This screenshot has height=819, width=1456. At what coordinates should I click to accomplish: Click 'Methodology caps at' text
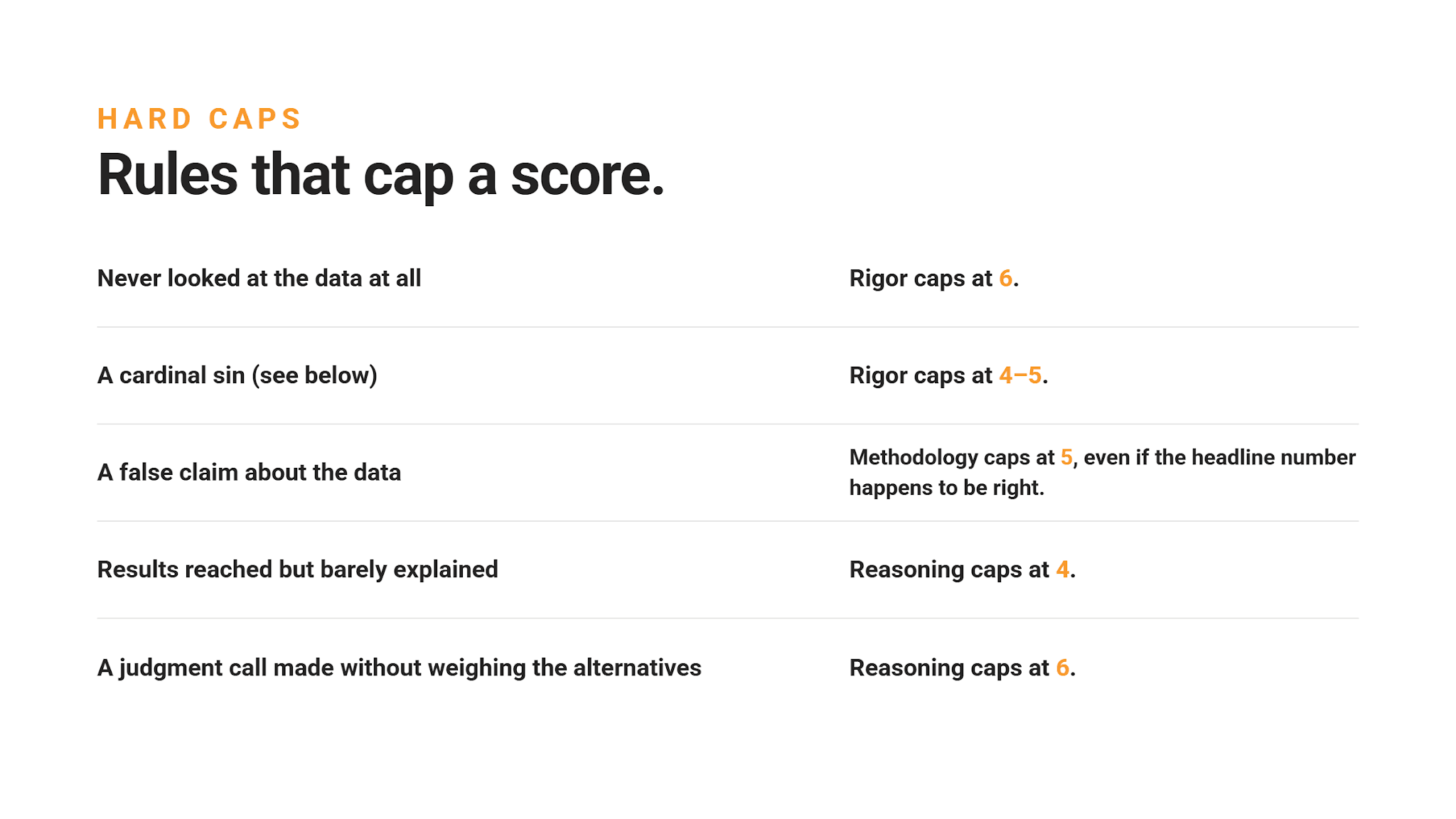tap(952, 457)
